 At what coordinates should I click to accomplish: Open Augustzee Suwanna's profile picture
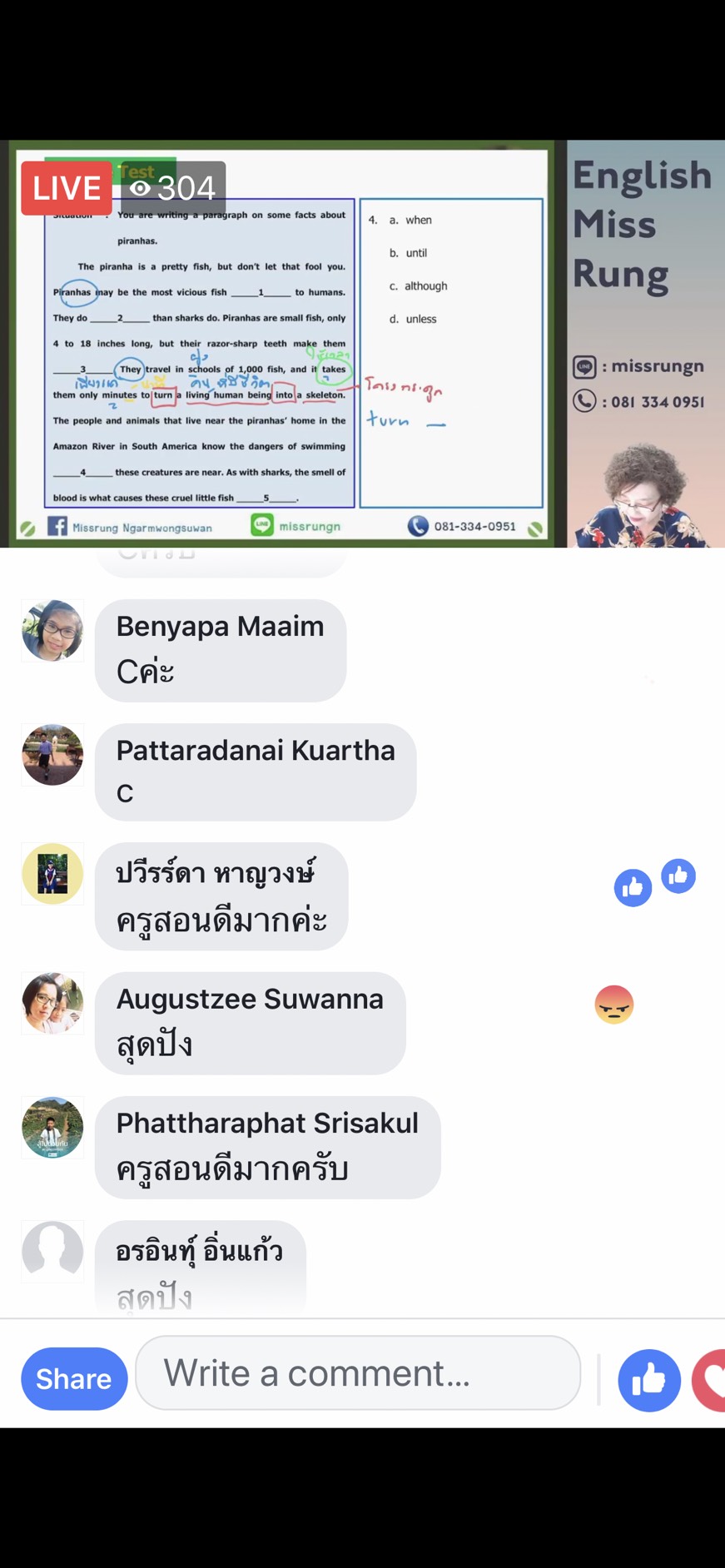coord(52,1003)
